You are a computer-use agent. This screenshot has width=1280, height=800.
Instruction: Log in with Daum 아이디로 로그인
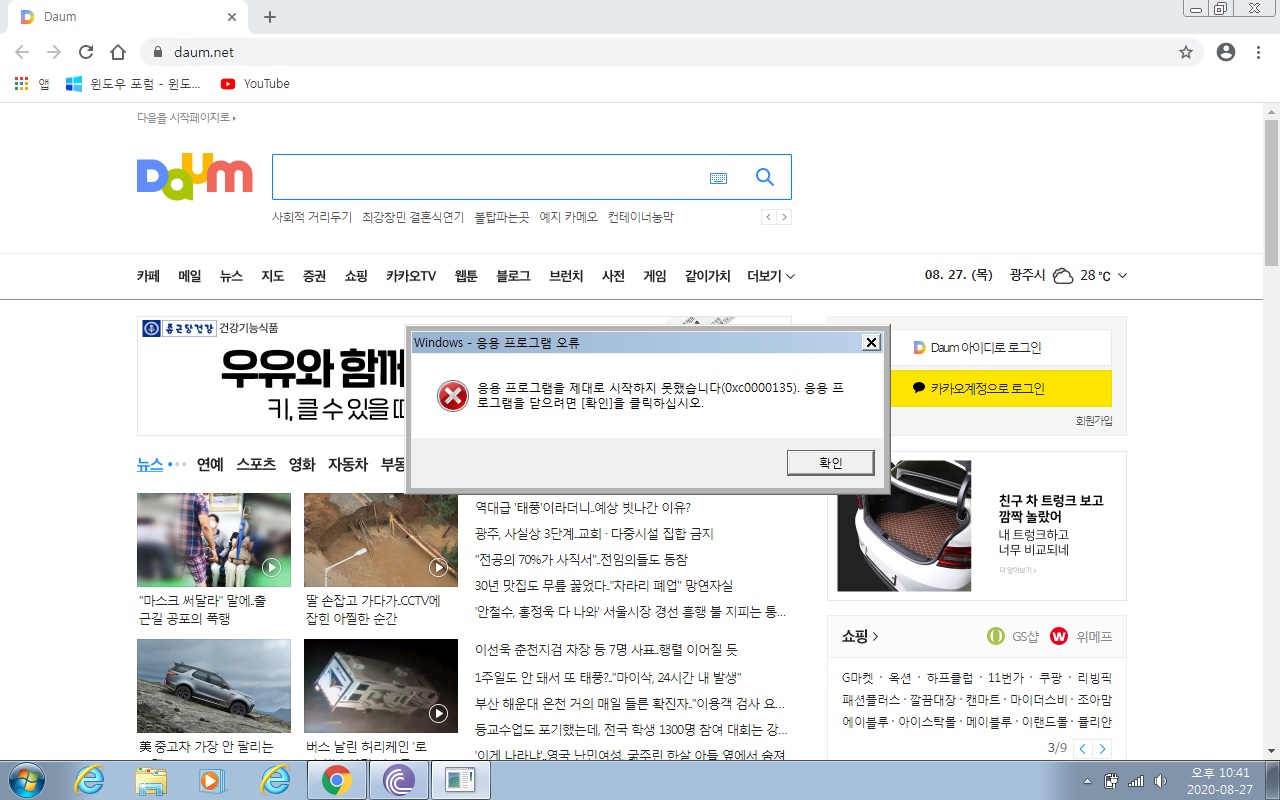pos(1000,348)
